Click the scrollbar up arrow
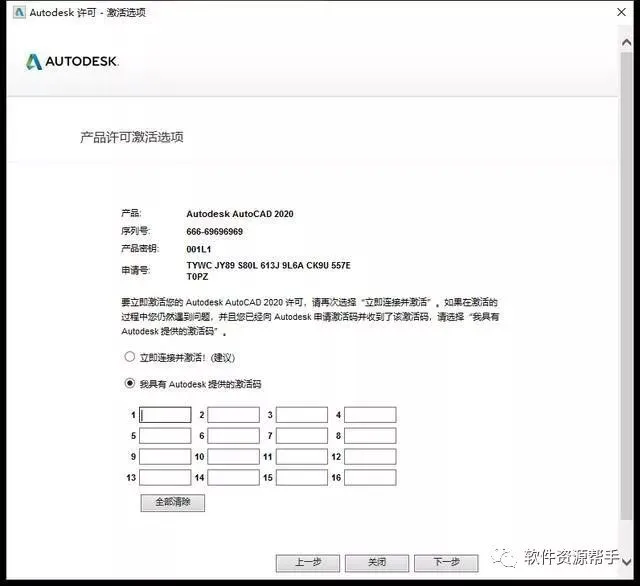Viewport: 640px width, 586px height. [627, 42]
